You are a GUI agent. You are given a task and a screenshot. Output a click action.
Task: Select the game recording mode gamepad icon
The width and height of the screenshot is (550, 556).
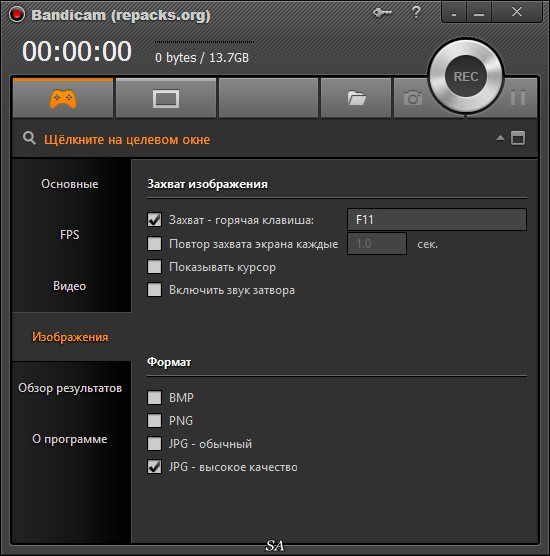pos(63,99)
